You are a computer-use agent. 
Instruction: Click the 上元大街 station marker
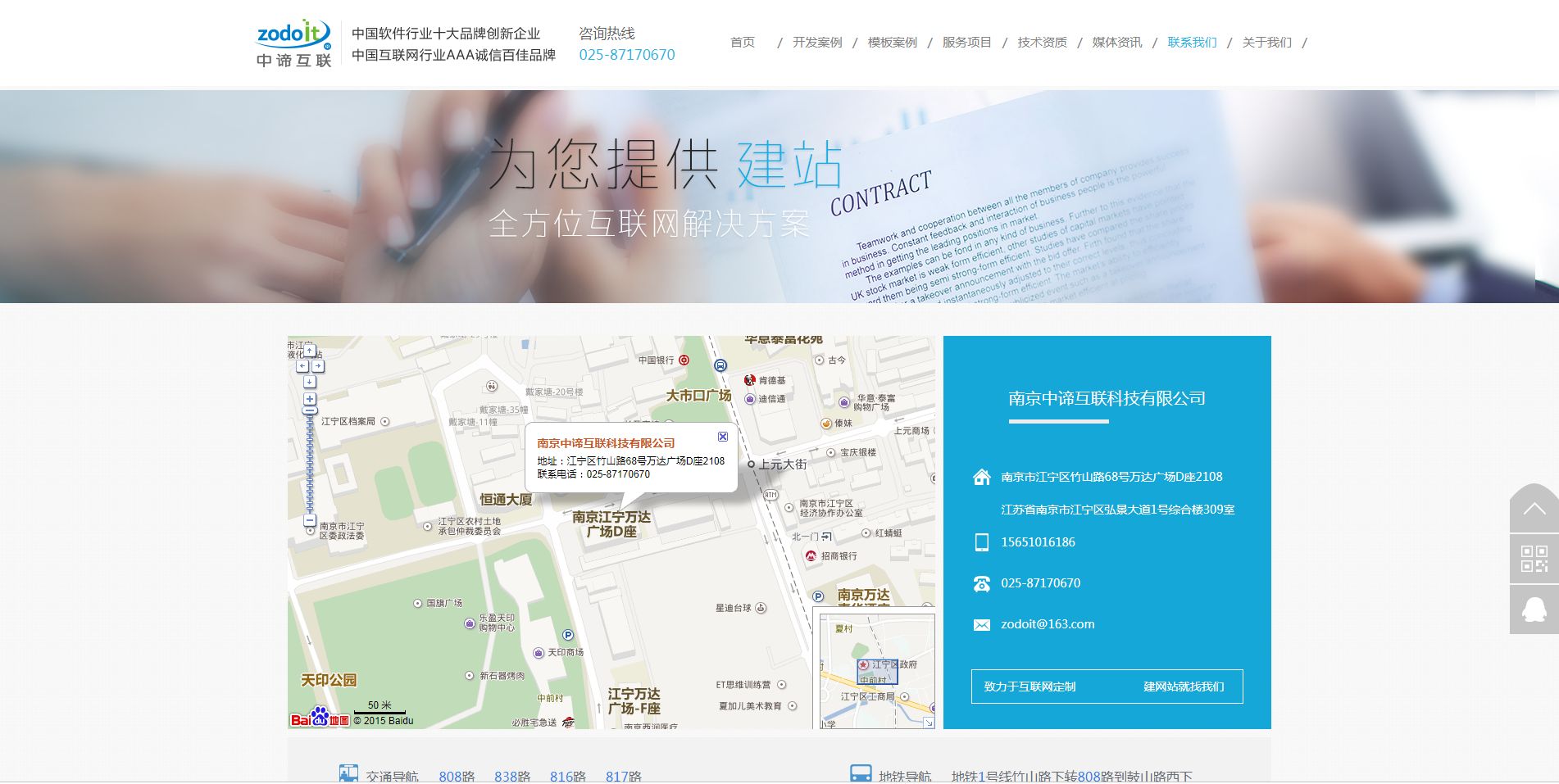point(751,464)
